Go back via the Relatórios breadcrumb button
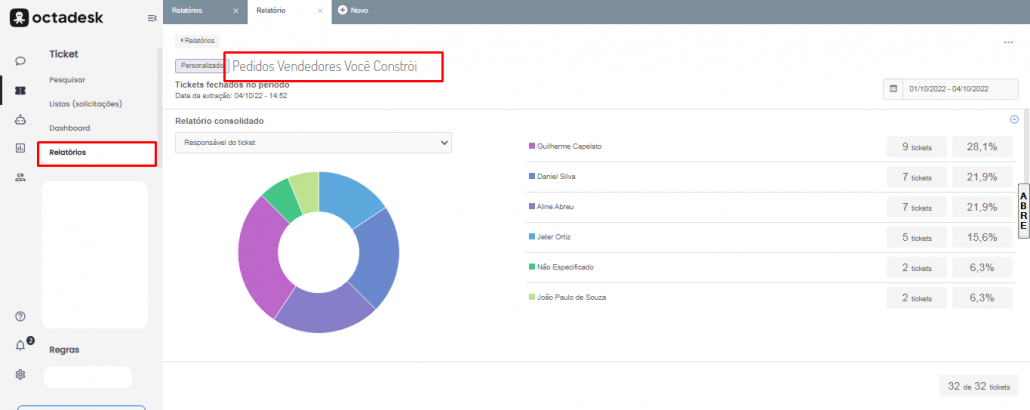This screenshot has width=1030, height=410. (197, 41)
